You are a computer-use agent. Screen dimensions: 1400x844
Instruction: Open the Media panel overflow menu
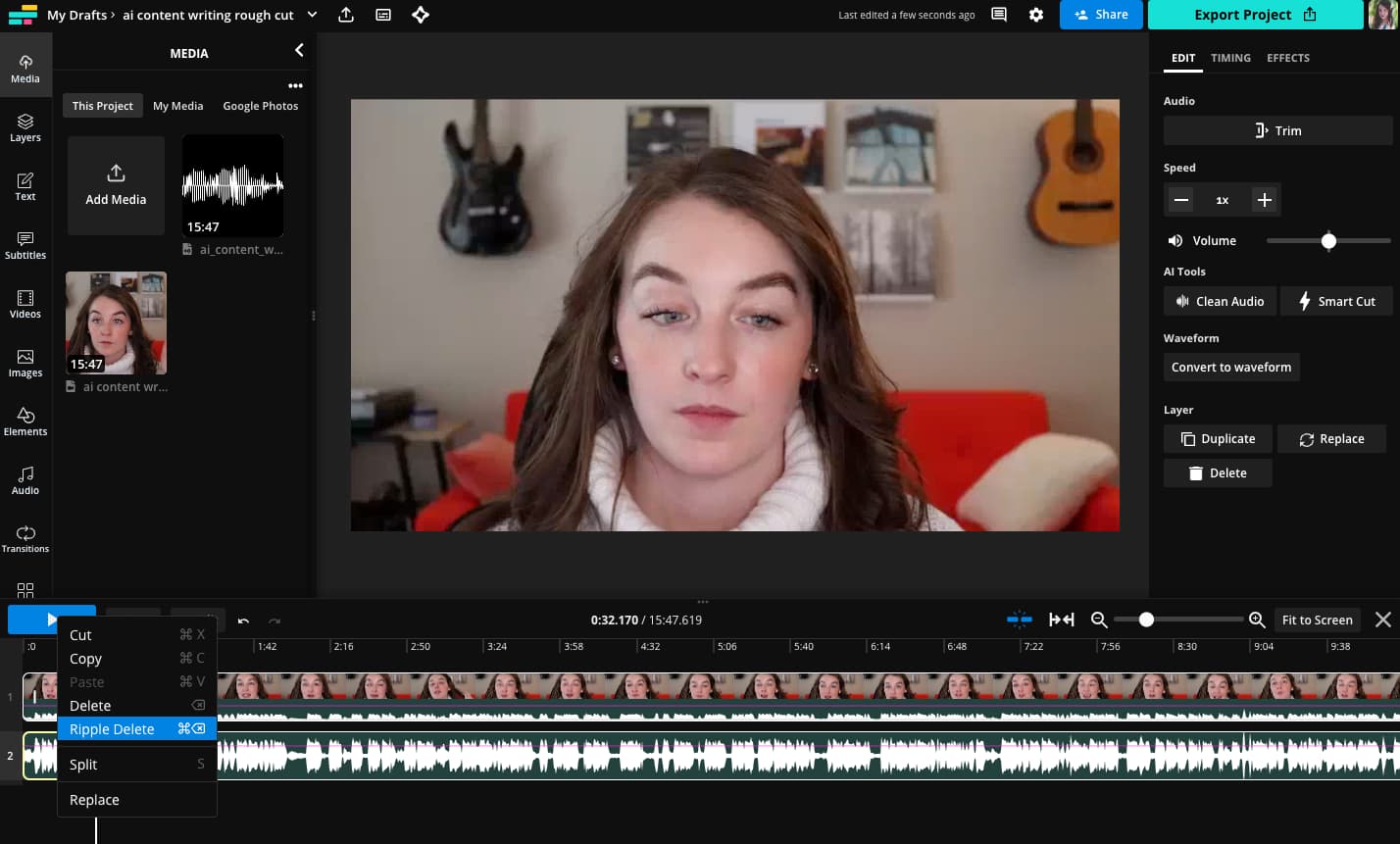[x=295, y=85]
